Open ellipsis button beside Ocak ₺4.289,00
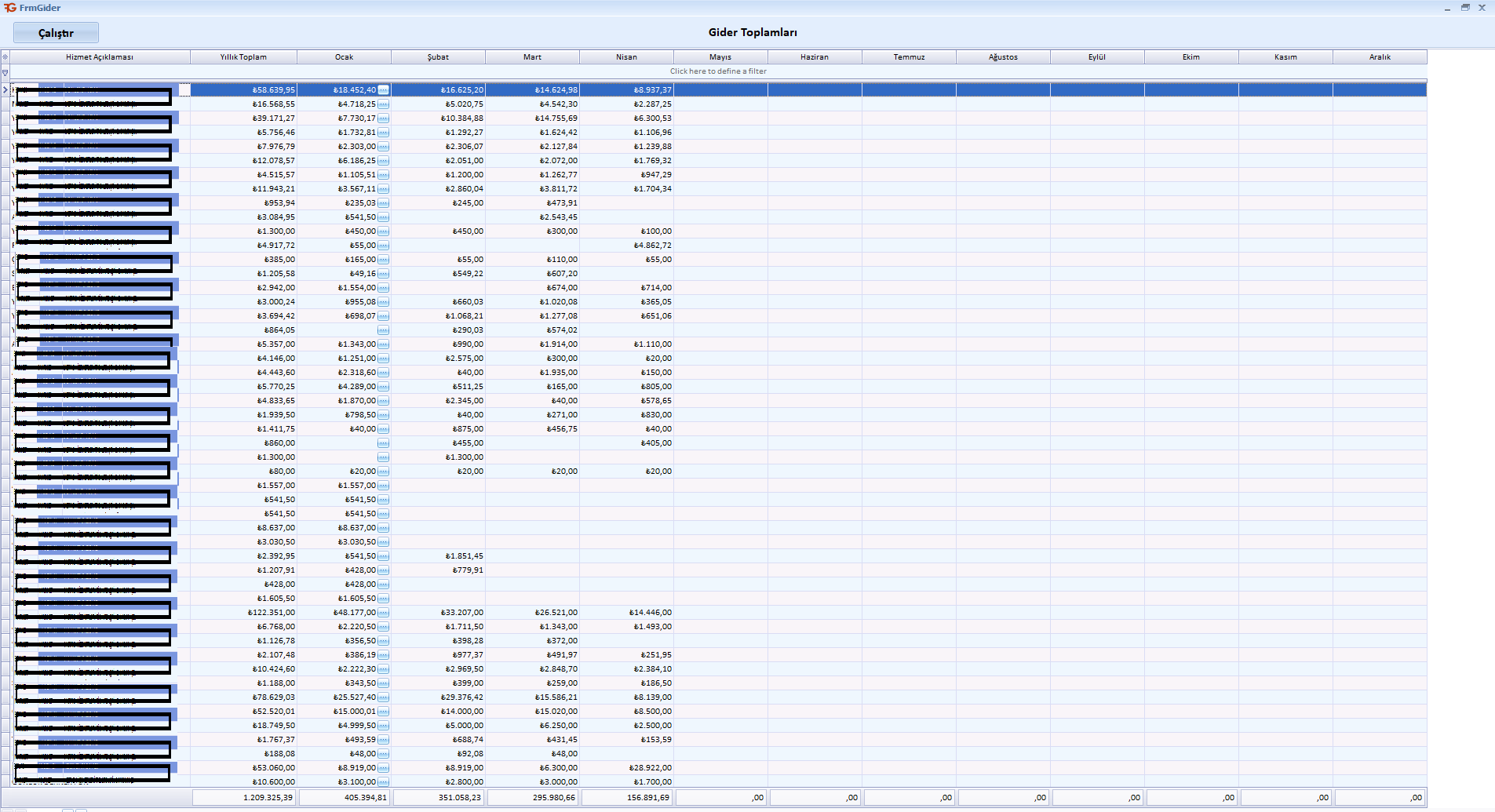 click(383, 387)
